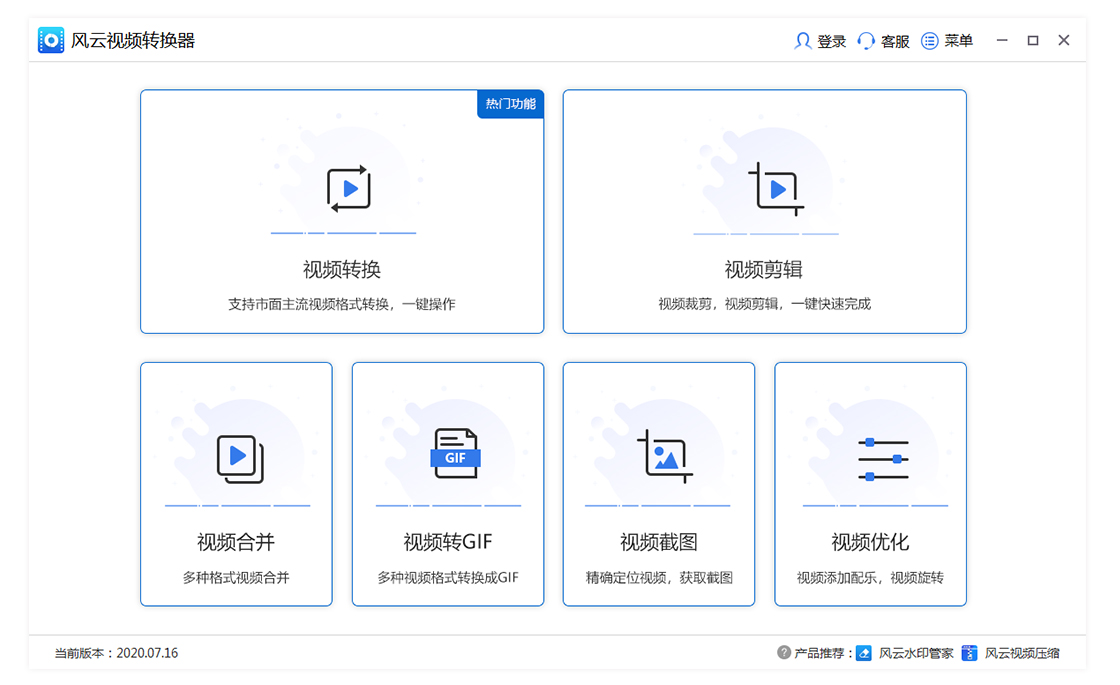The height and width of the screenshot is (685, 1120).
Task: Select the 视频转换 card title
Action: 342,269
